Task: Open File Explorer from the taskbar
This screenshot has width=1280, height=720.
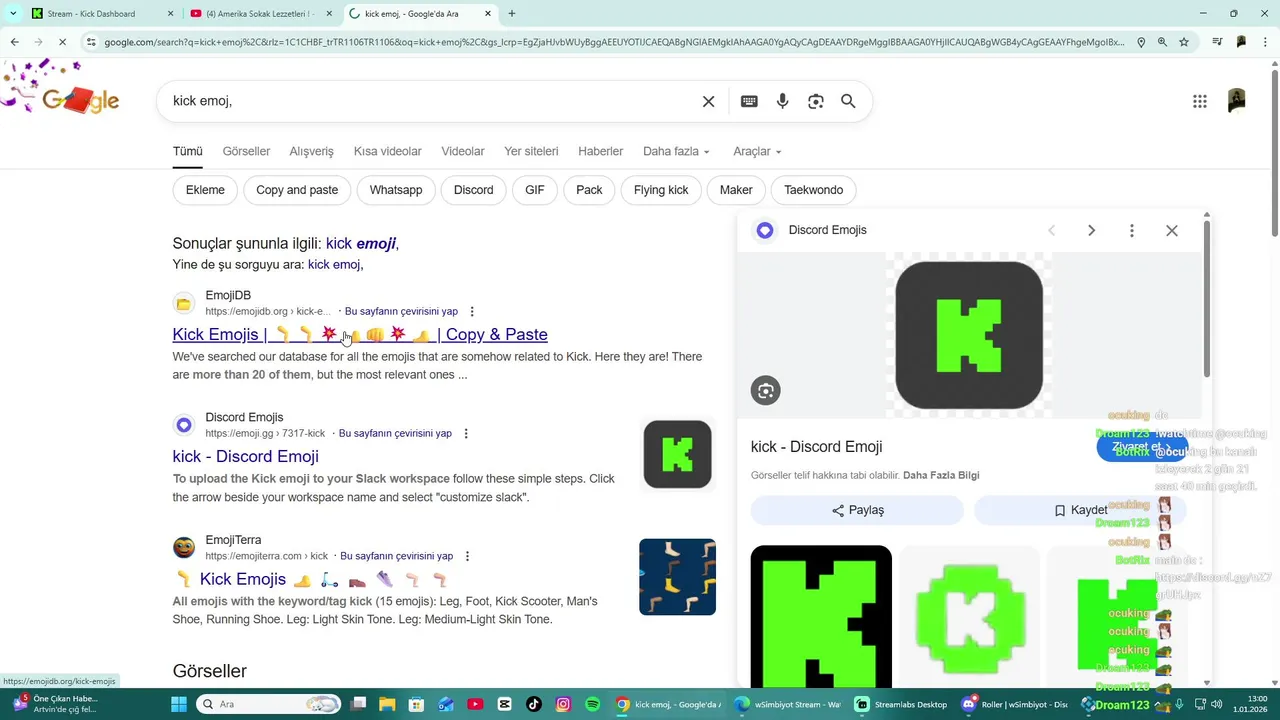Action: [x=387, y=704]
